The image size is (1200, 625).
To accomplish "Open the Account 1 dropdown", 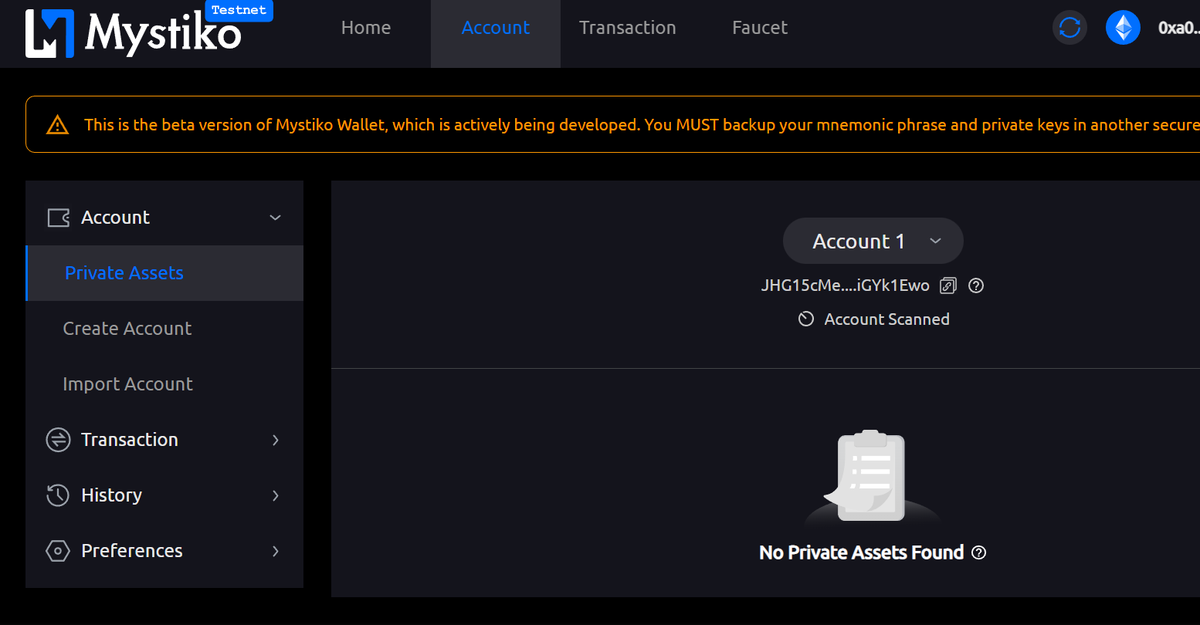I will pyautogui.click(x=873, y=241).
